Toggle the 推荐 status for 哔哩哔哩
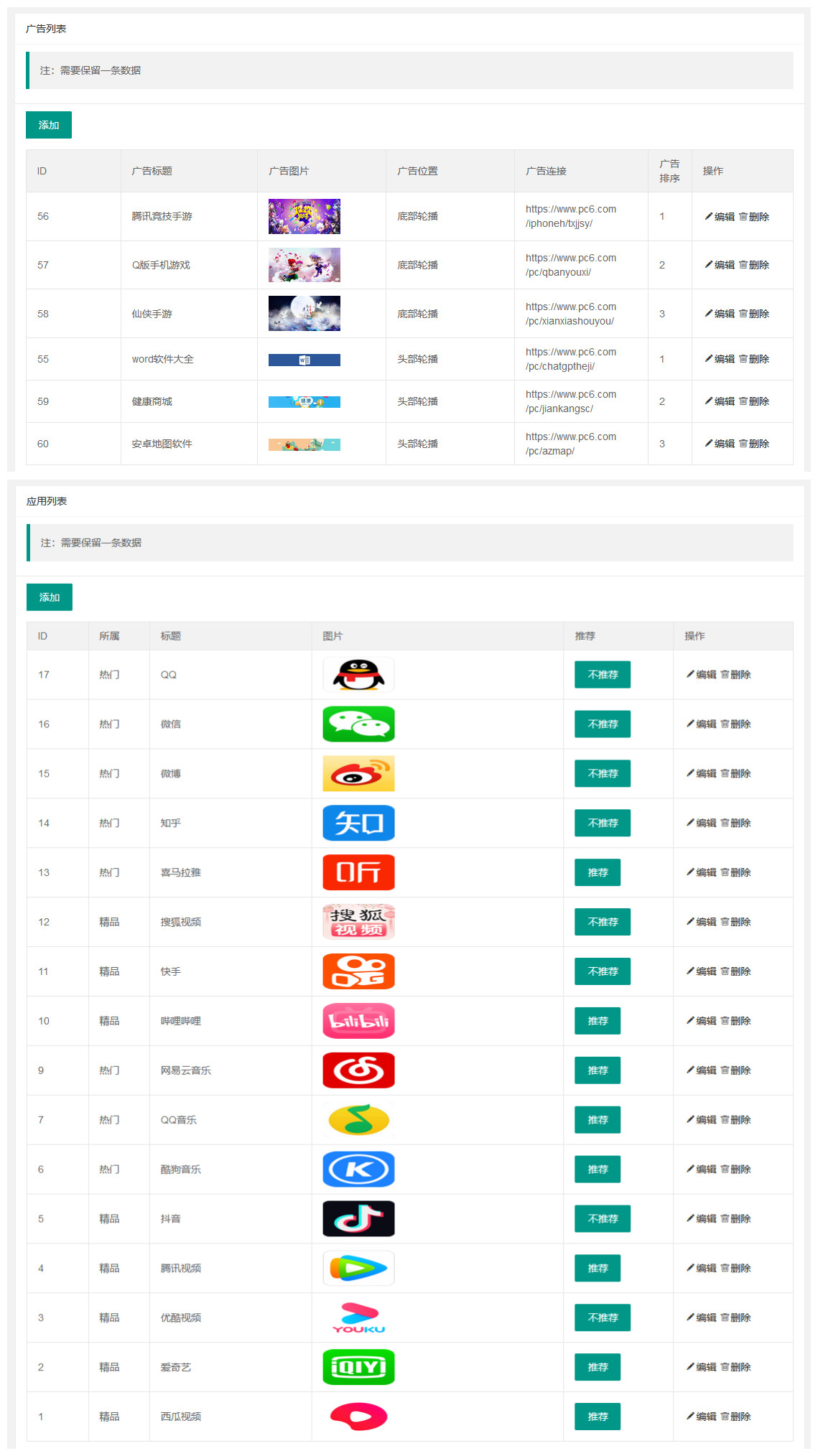This screenshot has height=1456, width=818. 598,1021
